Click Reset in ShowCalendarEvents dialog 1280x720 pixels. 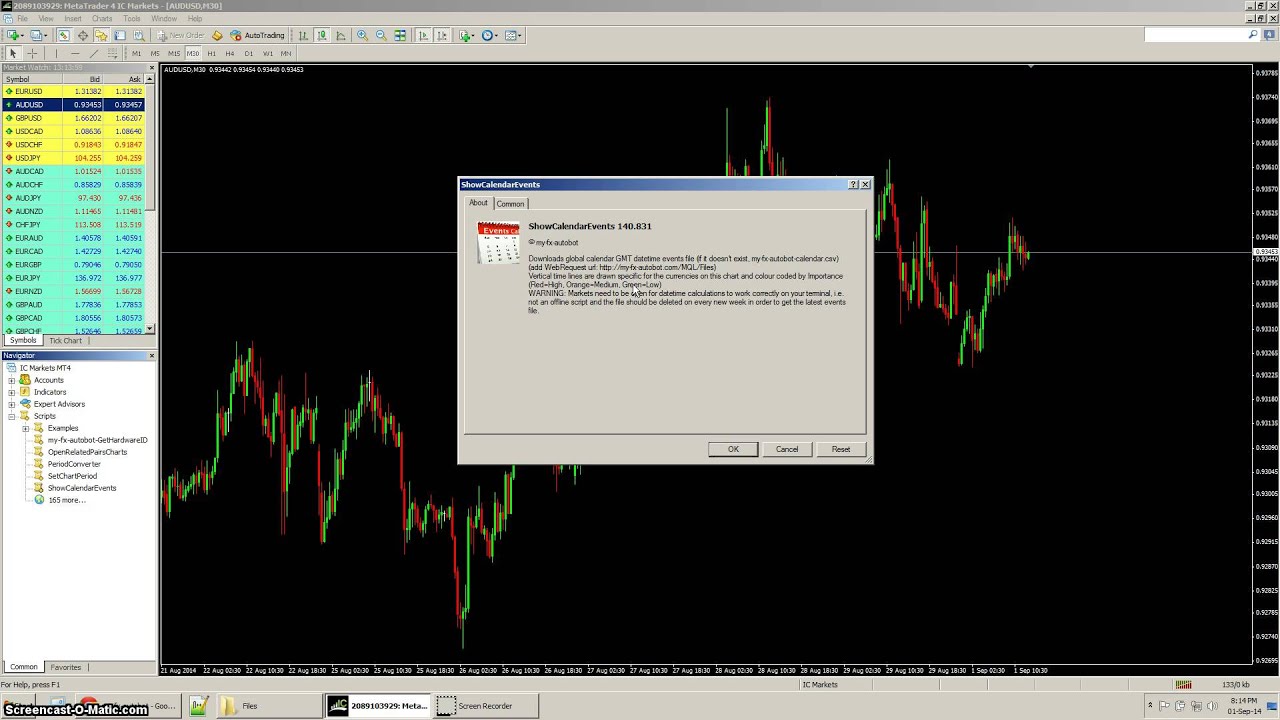pos(841,449)
